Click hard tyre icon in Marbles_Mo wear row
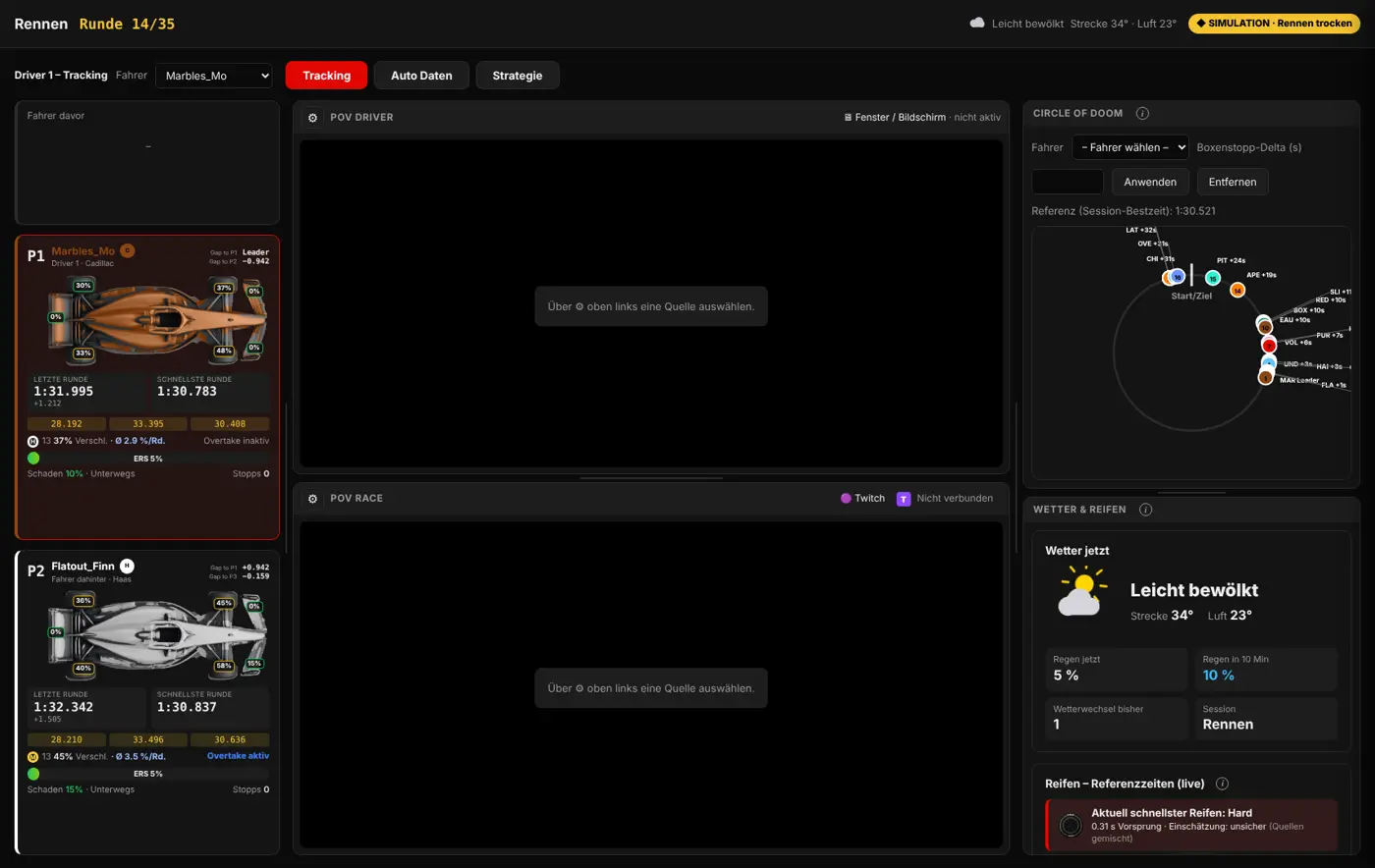This screenshot has height=868, width=1375. (x=32, y=441)
